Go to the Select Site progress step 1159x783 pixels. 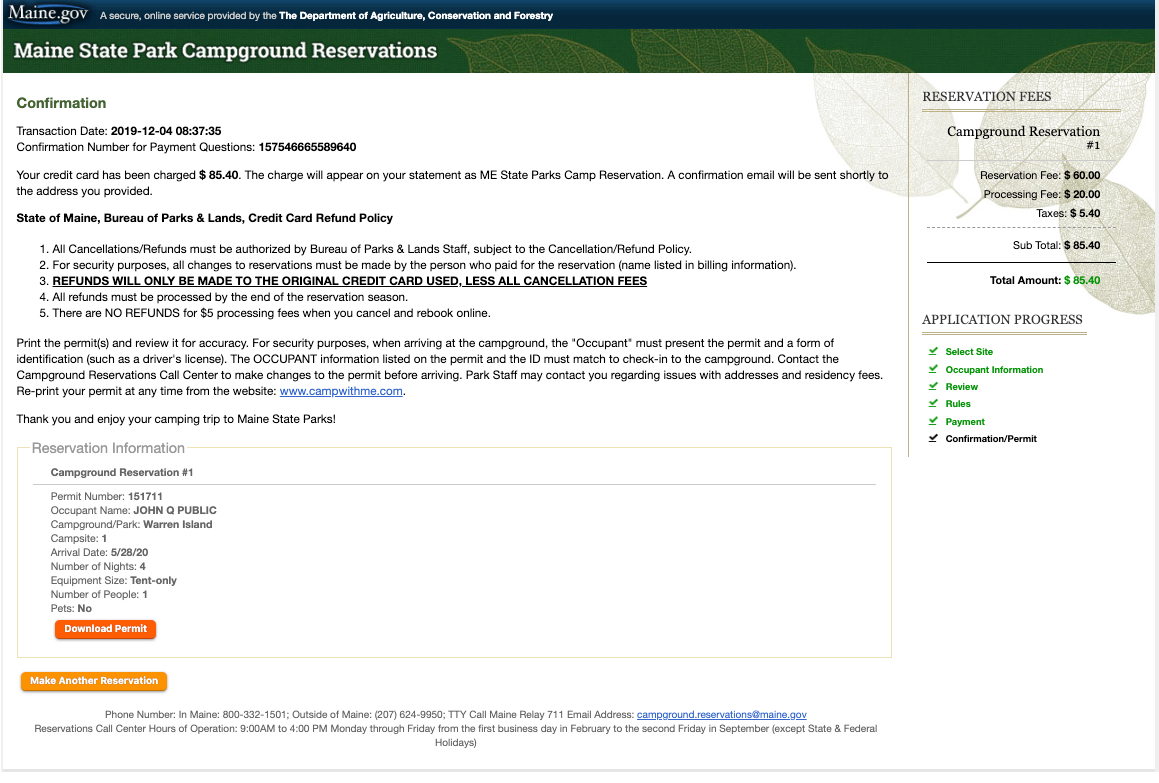click(x=969, y=352)
